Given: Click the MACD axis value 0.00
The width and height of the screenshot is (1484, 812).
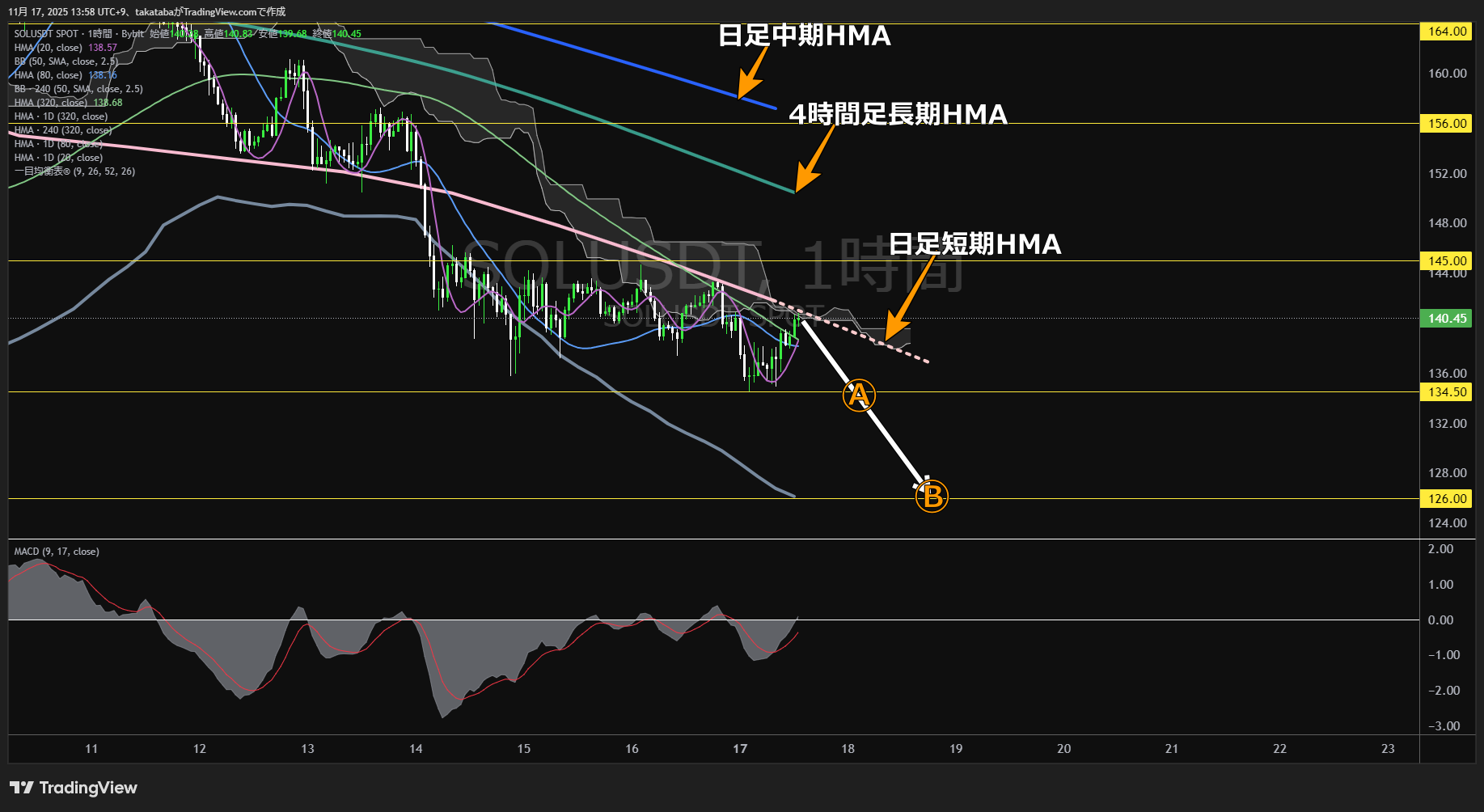Looking at the screenshot, I should tap(1441, 620).
